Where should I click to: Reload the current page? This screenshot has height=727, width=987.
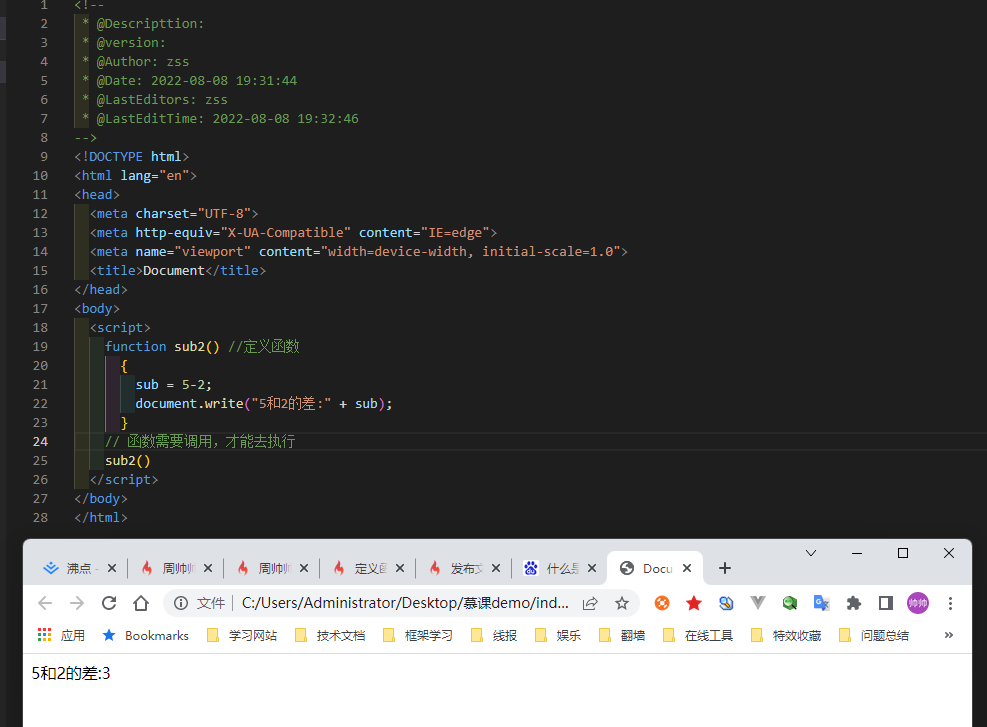click(109, 603)
